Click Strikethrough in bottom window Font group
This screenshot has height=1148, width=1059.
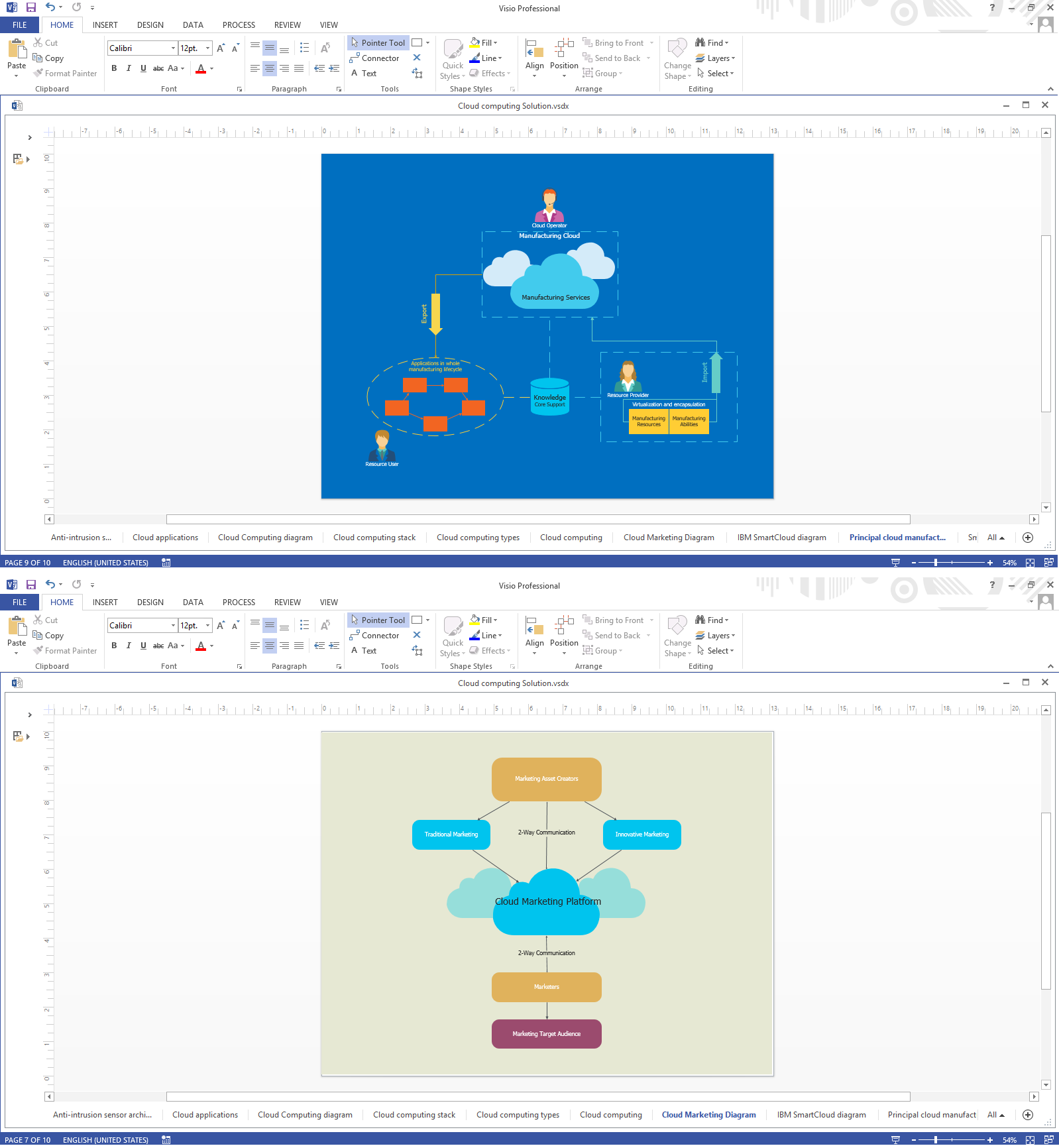coord(158,646)
